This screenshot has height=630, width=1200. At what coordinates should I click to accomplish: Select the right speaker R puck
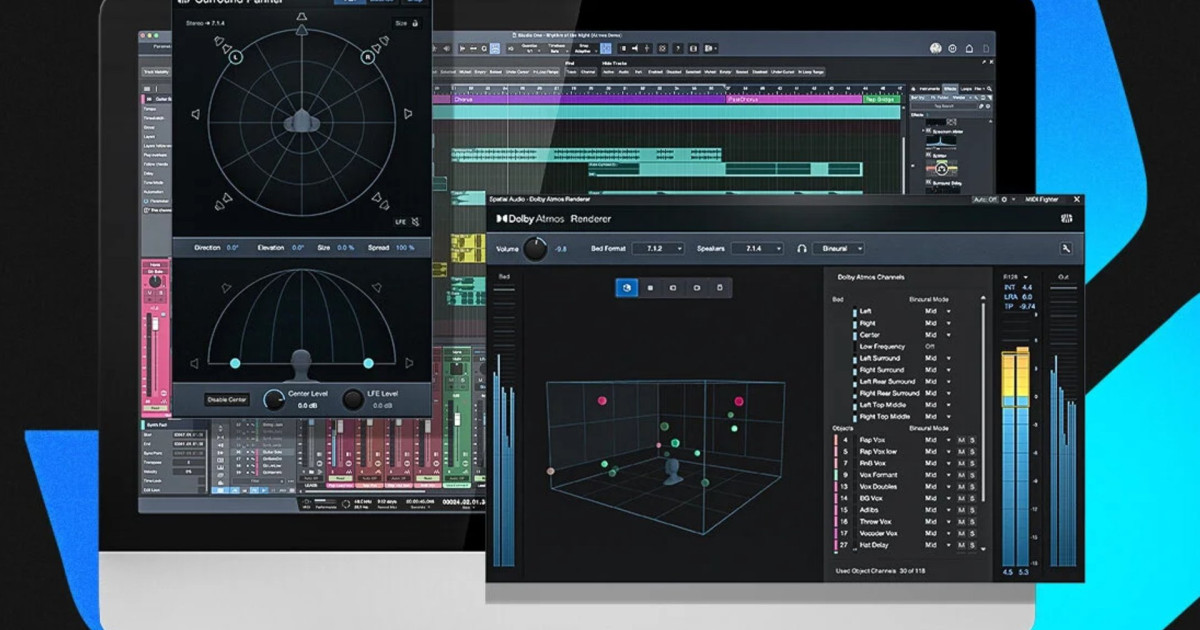368,58
